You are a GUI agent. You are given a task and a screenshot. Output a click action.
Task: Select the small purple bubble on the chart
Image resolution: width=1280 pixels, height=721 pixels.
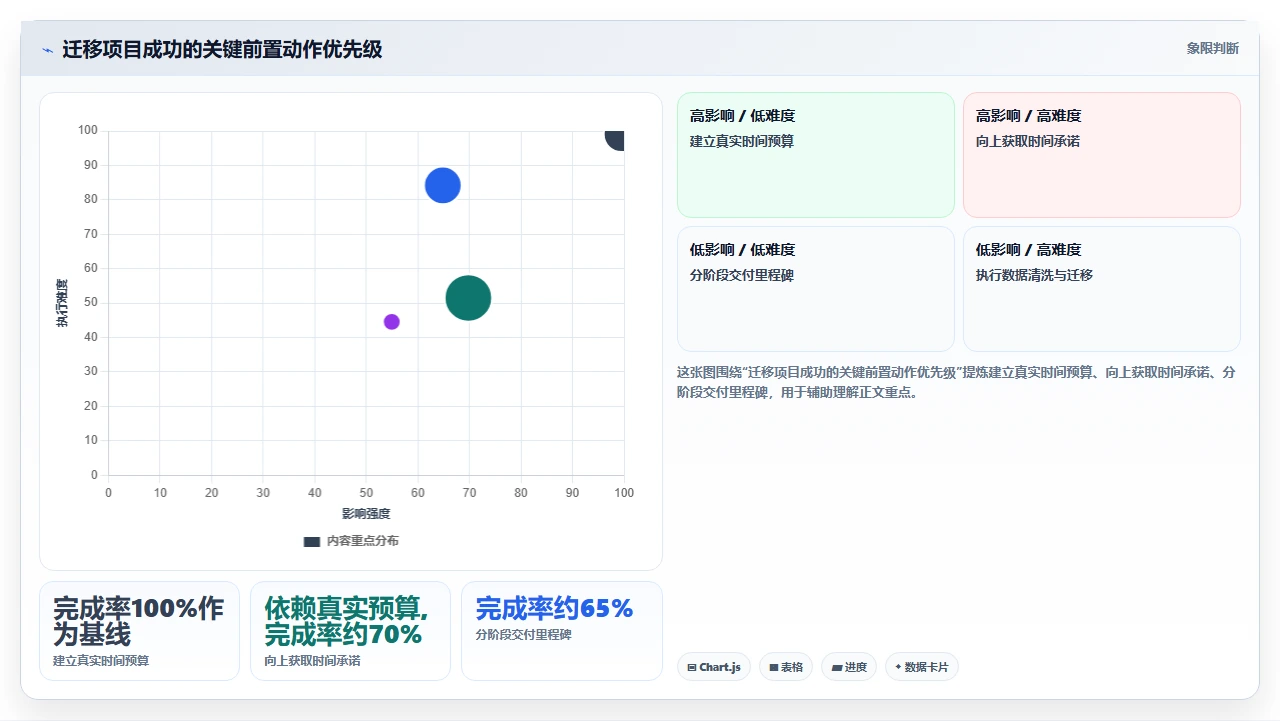tap(391, 321)
